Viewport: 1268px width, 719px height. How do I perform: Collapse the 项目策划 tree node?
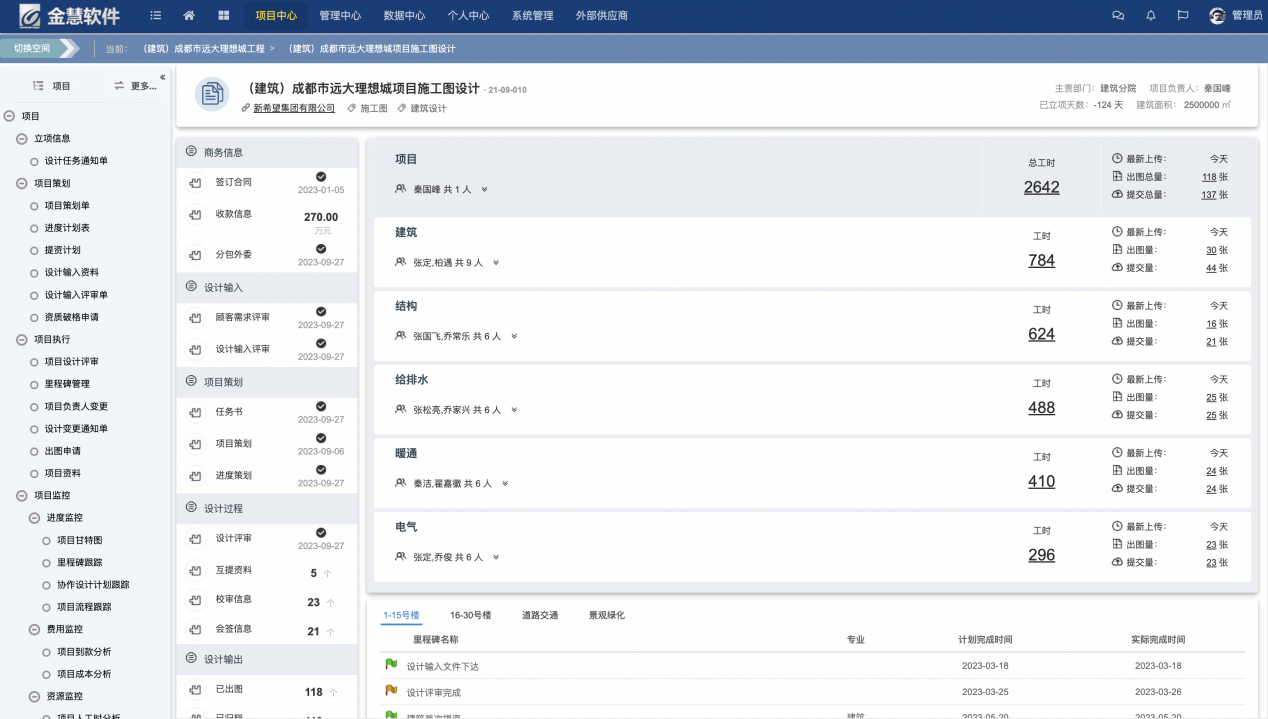(22, 183)
